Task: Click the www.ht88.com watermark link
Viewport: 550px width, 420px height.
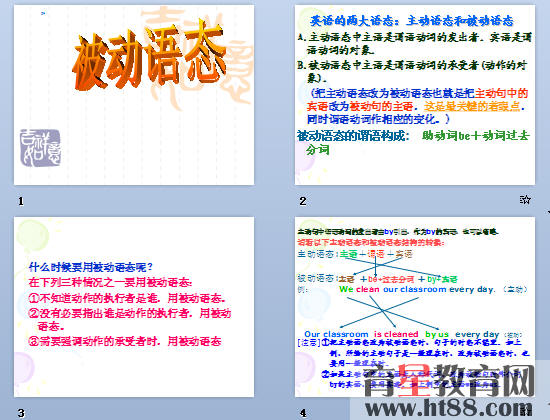Action: (447, 408)
